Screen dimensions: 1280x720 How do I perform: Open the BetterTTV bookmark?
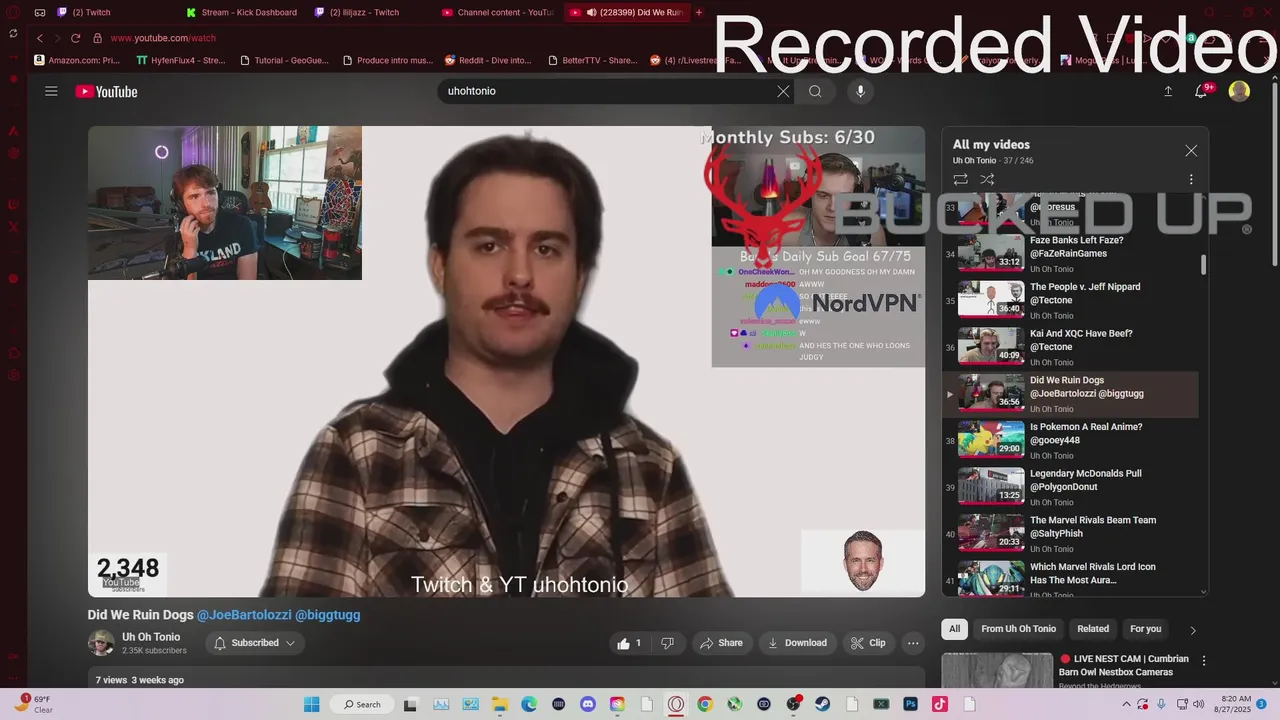(x=592, y=60)
